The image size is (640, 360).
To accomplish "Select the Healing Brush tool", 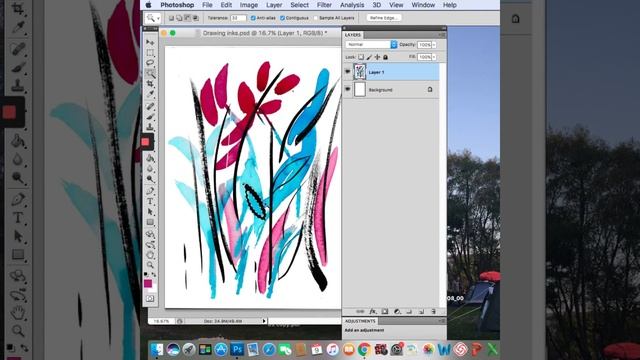I will [x=150, y=107].
